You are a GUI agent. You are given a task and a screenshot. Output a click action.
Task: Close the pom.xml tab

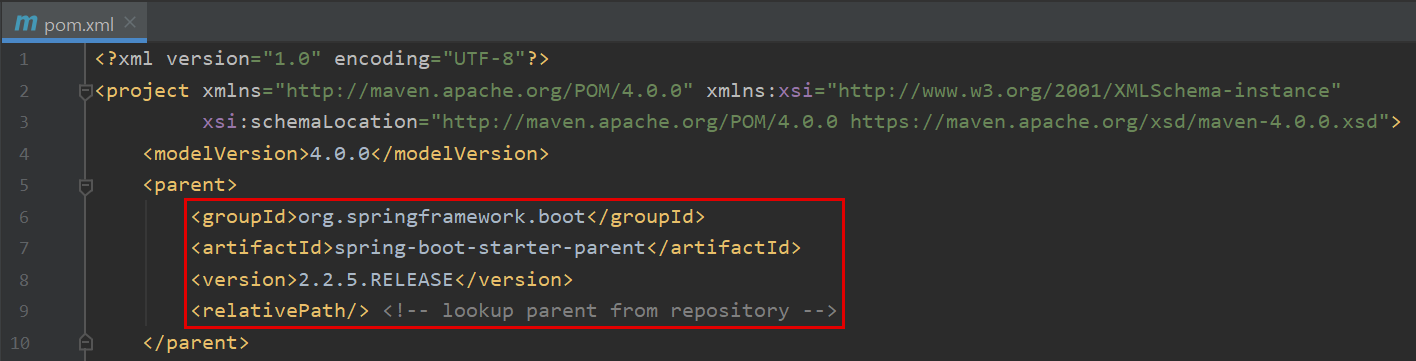click(131, 22)
